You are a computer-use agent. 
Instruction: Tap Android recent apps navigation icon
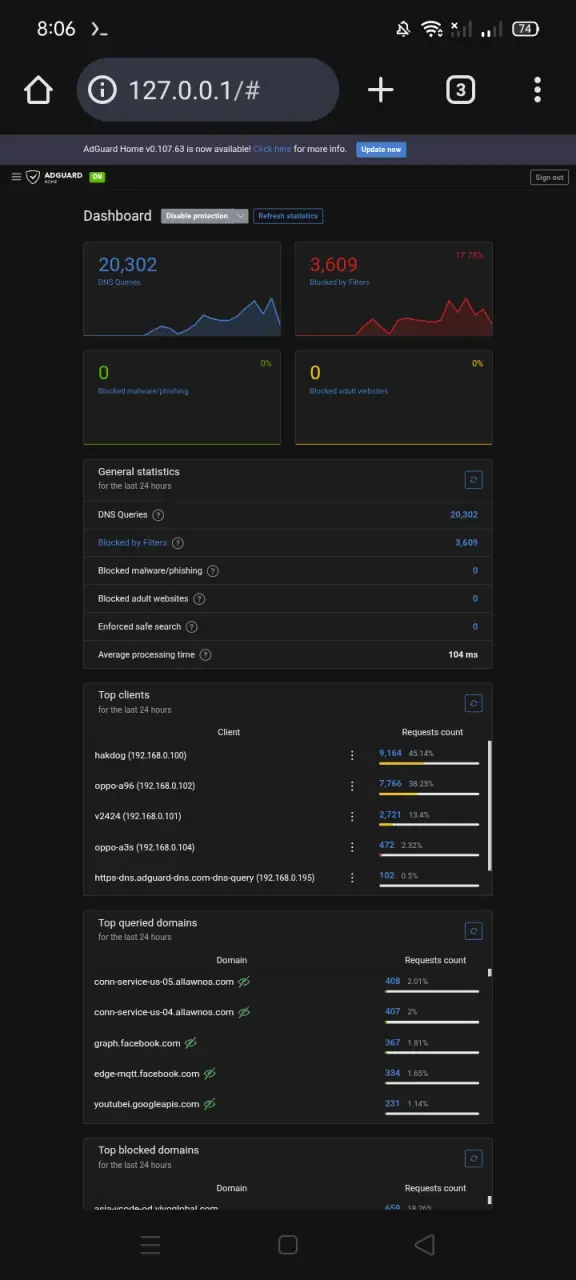(x=151, y=1245)
